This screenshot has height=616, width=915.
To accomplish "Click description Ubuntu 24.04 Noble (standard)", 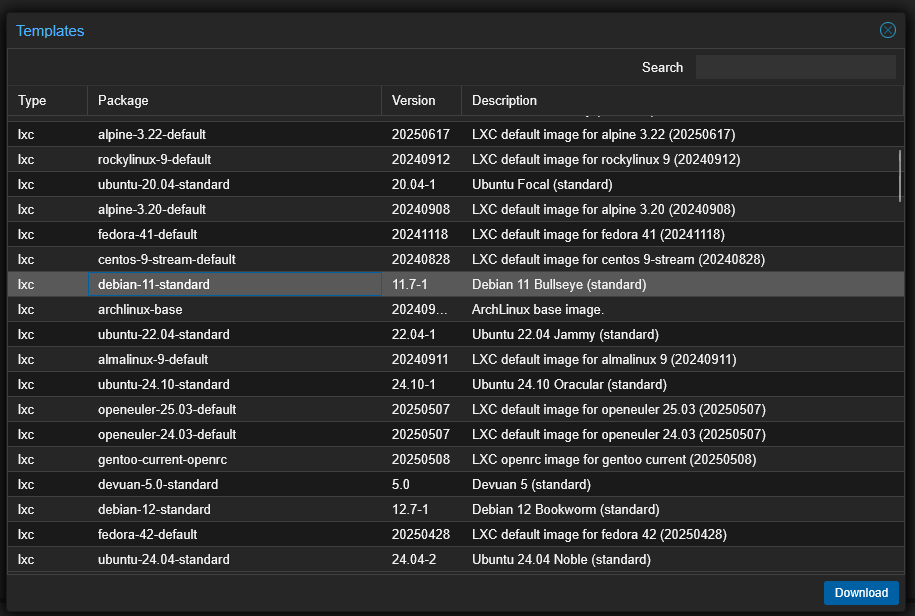I will point(561,559).
